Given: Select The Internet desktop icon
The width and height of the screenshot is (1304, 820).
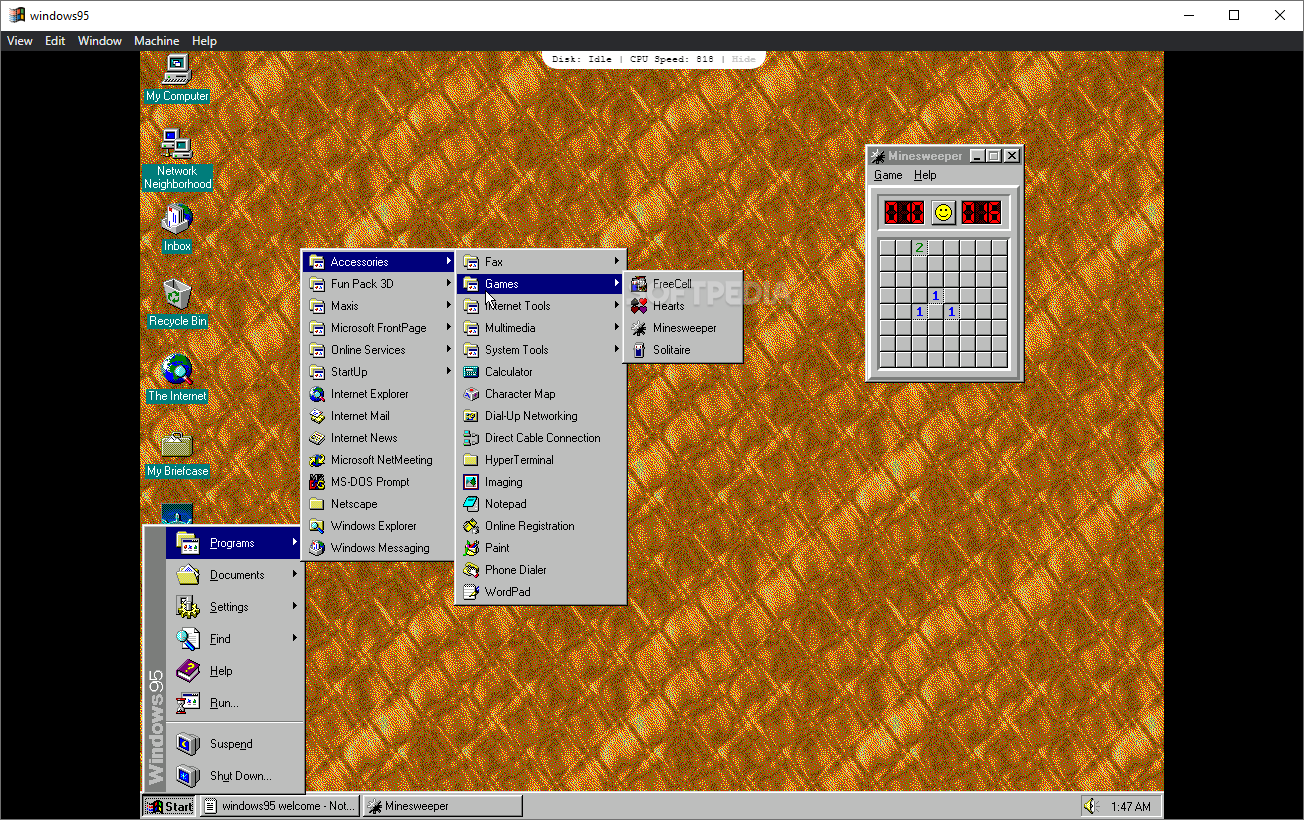Looking at the screenshot, I should pos(177,377).
